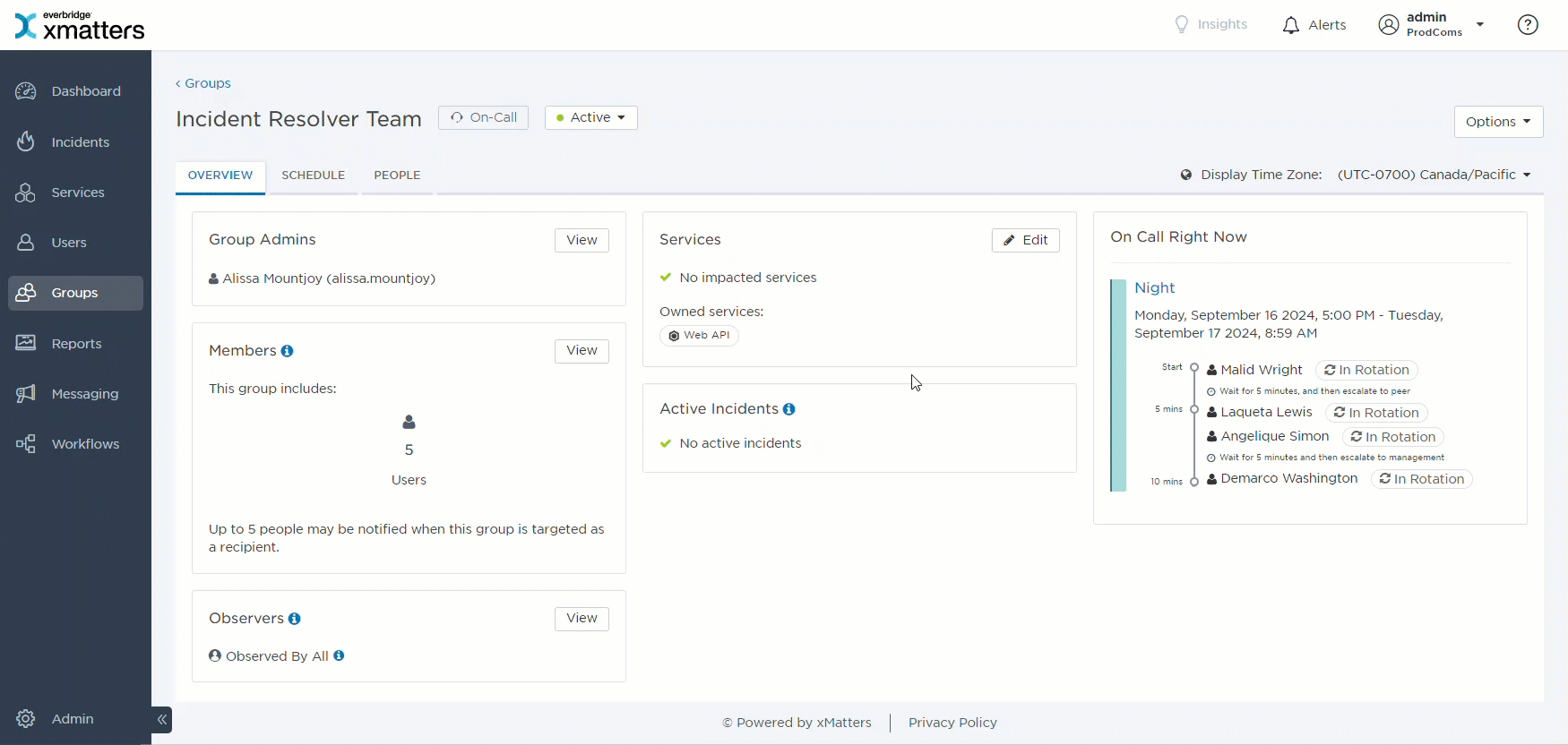The image size is (1568, 745).
Task: Click the Demarco Washington name
Action: pos(1289,478)
